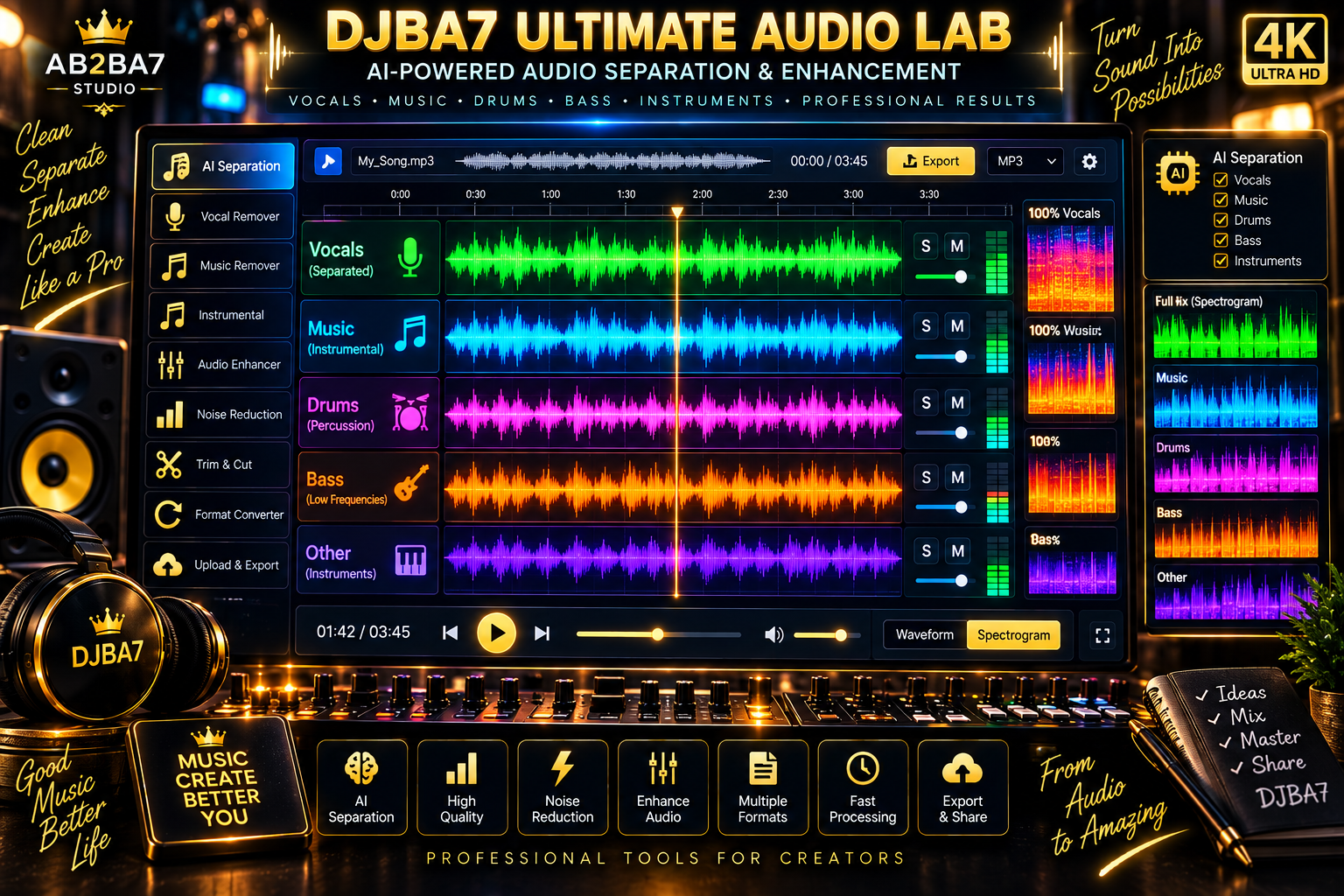1344x896 pixels.
Task: Click the music note icon on Music track
Action: coord(409,333)
